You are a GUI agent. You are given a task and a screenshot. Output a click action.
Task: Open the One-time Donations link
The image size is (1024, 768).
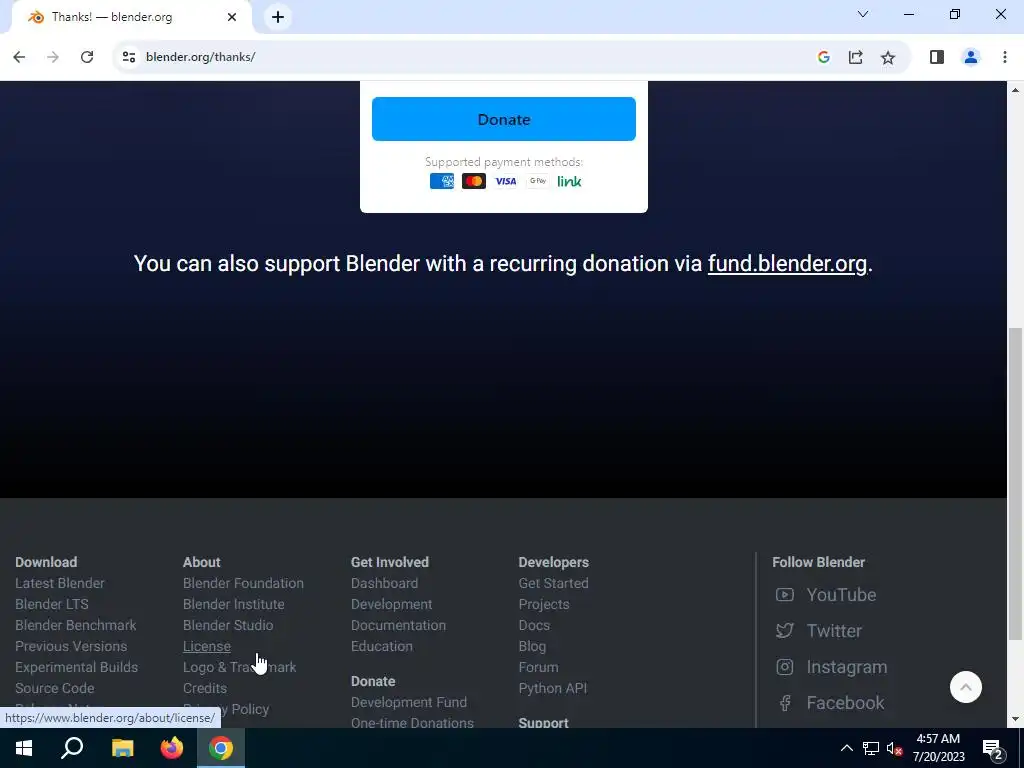(x=412, y=722)
